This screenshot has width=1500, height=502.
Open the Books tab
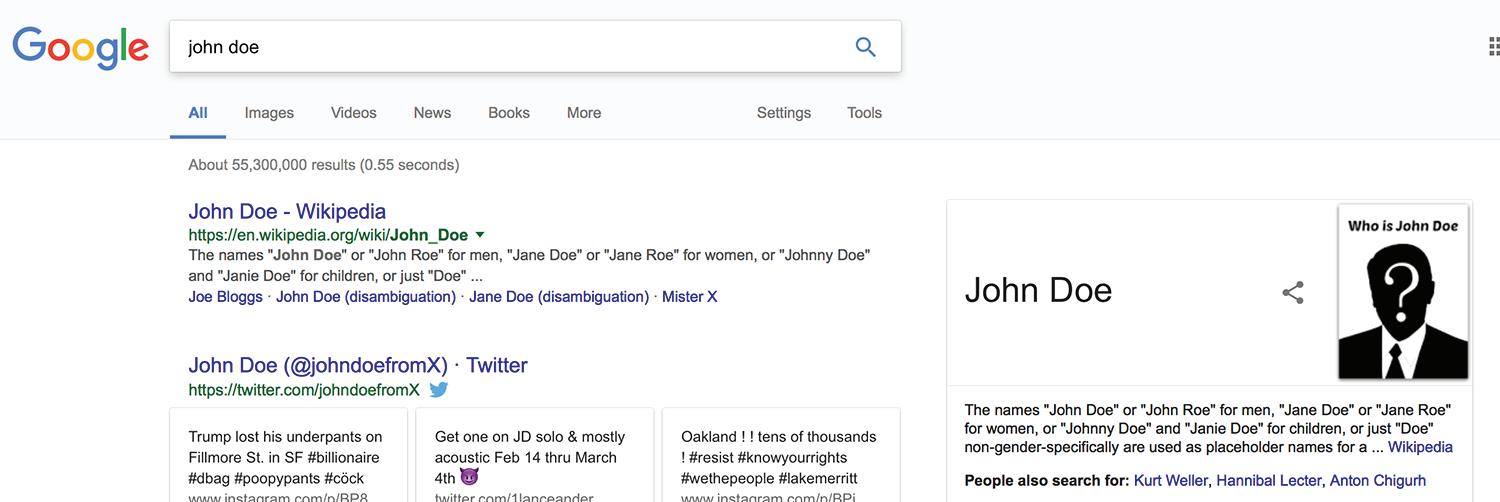(x=509, y=113)
